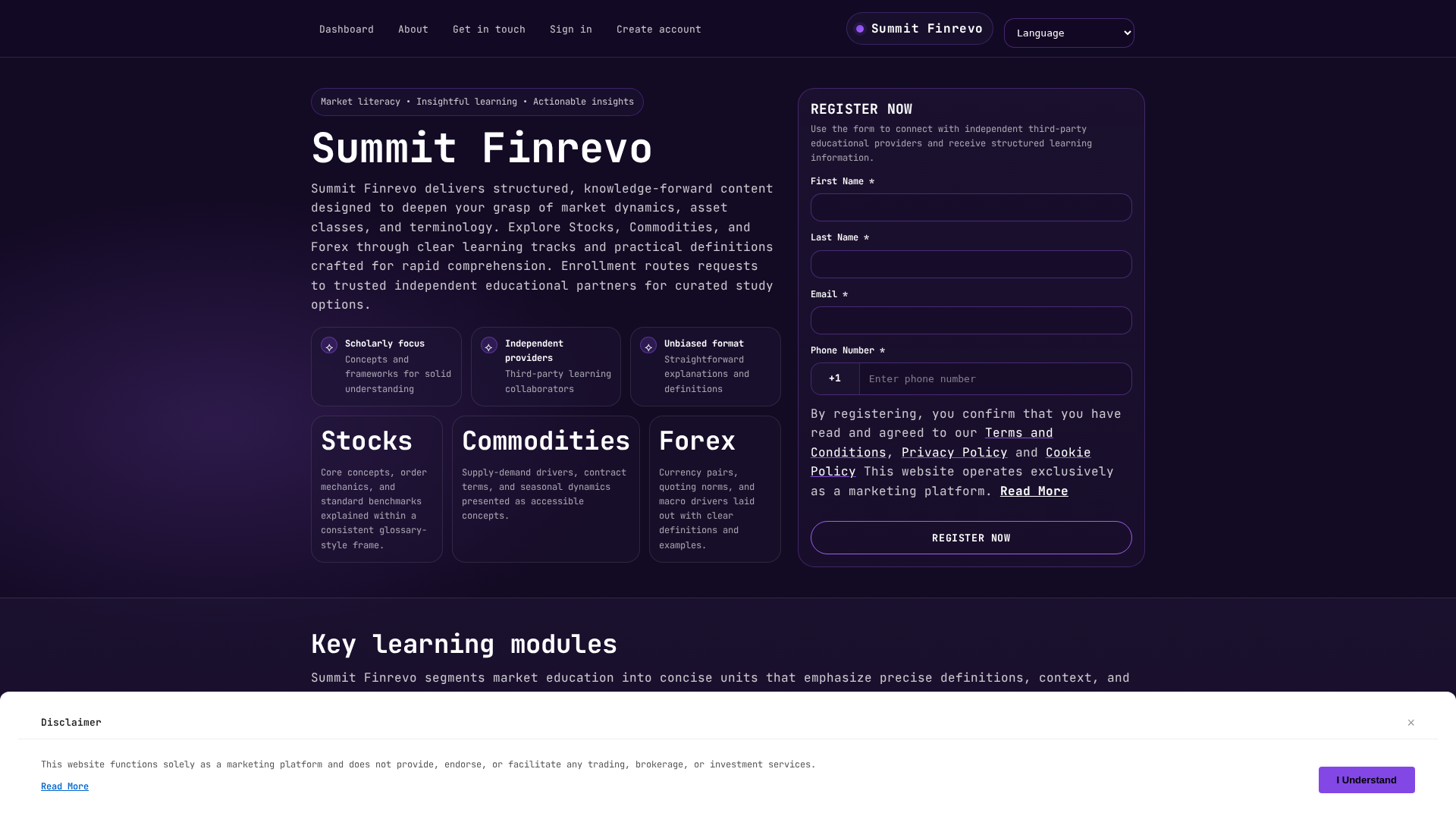
Task: Click Read More in the registration form
Action: 1034,491
